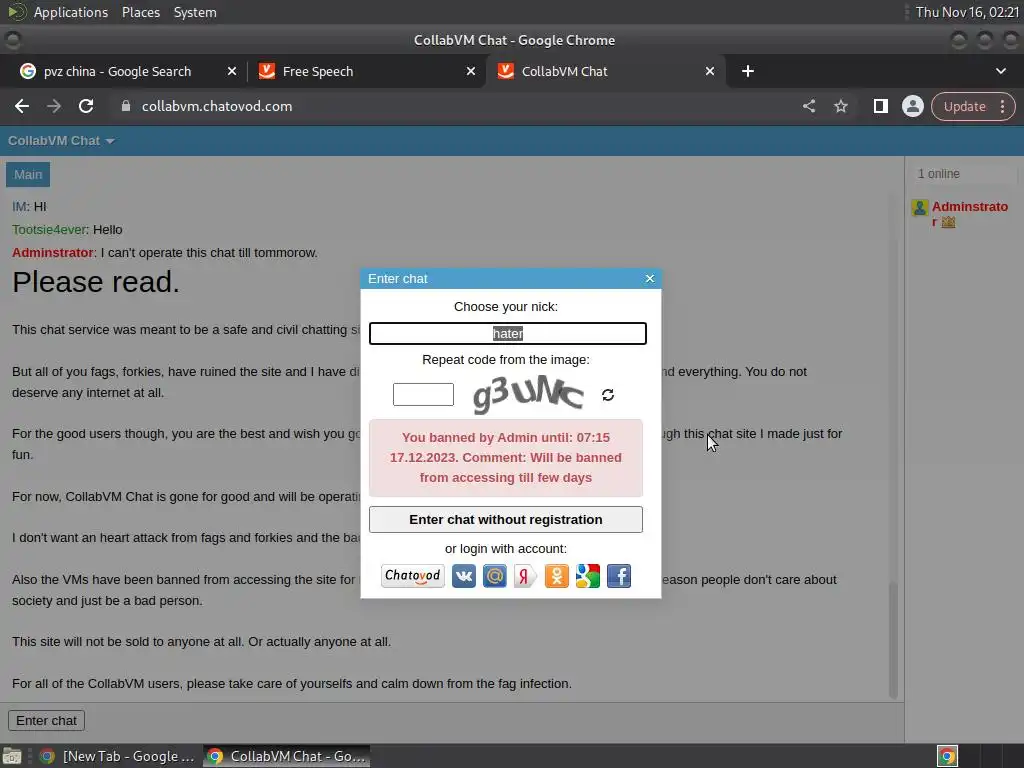Viewport: 1024px width, 768px height.
Task: Click Administrator name in online list
Action: (970, 214)
